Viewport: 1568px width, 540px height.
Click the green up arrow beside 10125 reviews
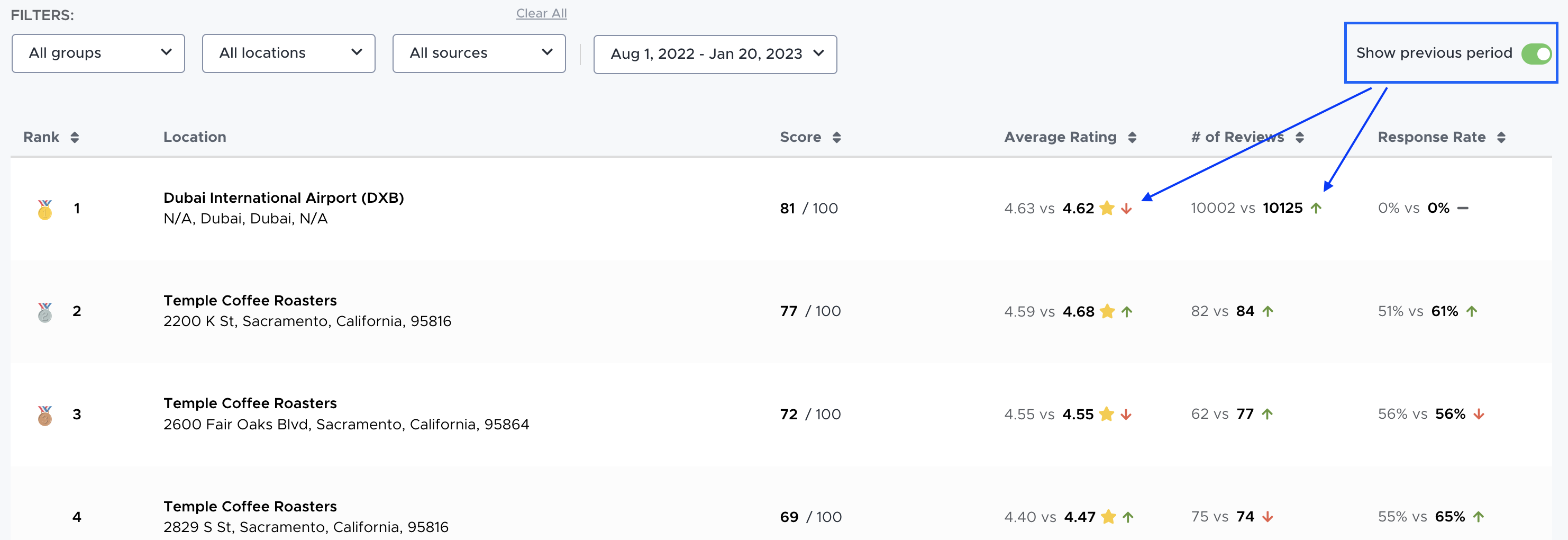(1316, 209)
